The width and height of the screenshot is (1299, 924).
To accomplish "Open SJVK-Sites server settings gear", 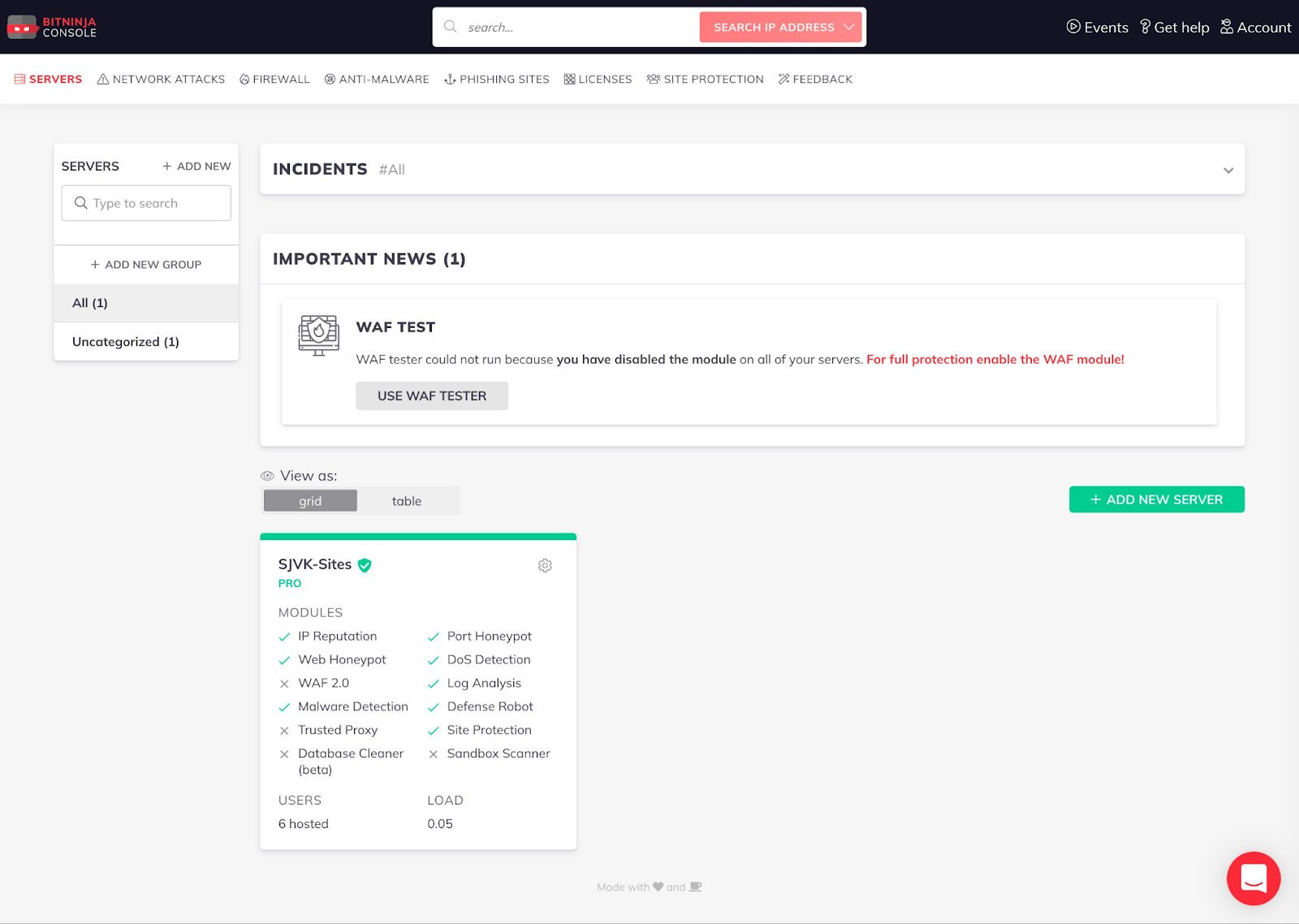I will pos(545,565).
